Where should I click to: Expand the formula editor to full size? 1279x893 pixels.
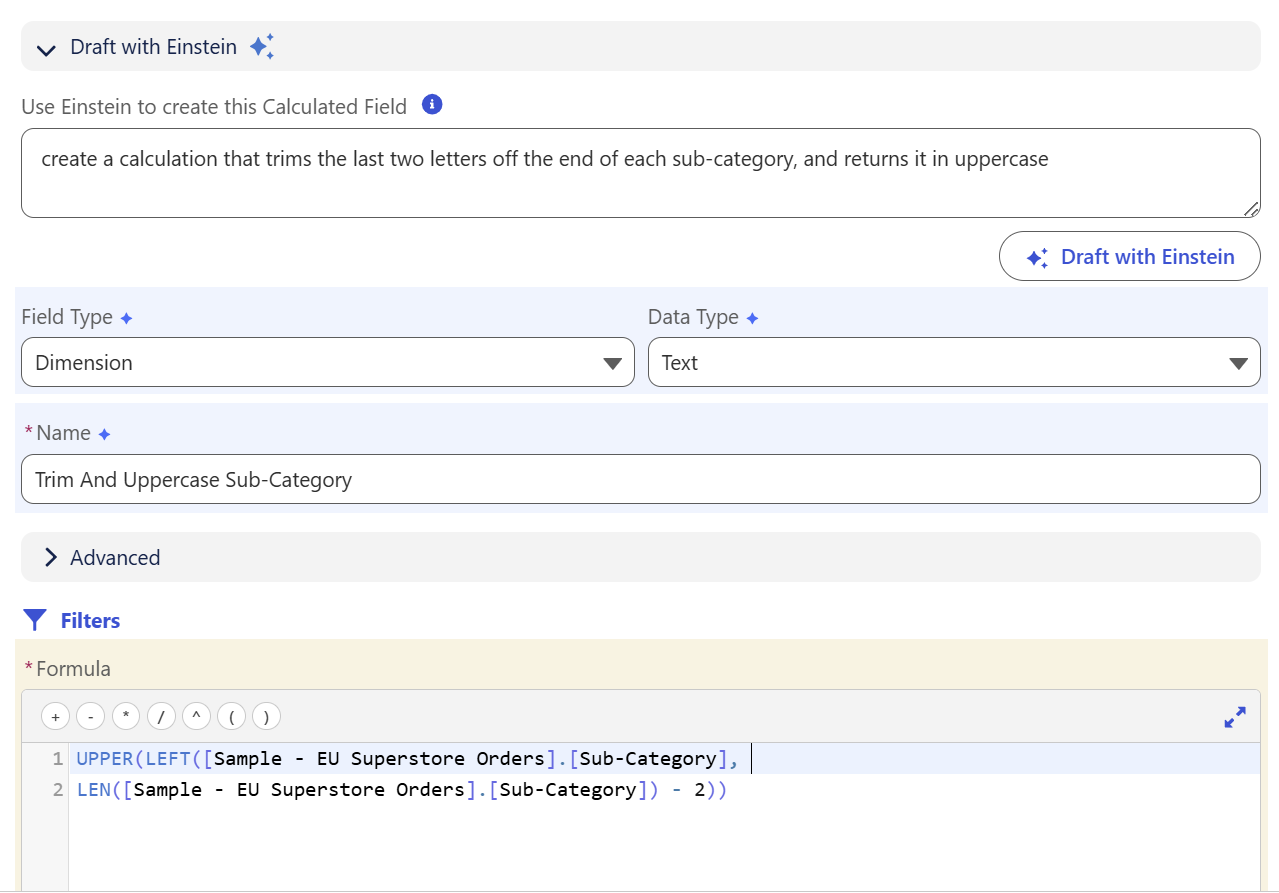pyautogui.click(x=1235, y=717)
